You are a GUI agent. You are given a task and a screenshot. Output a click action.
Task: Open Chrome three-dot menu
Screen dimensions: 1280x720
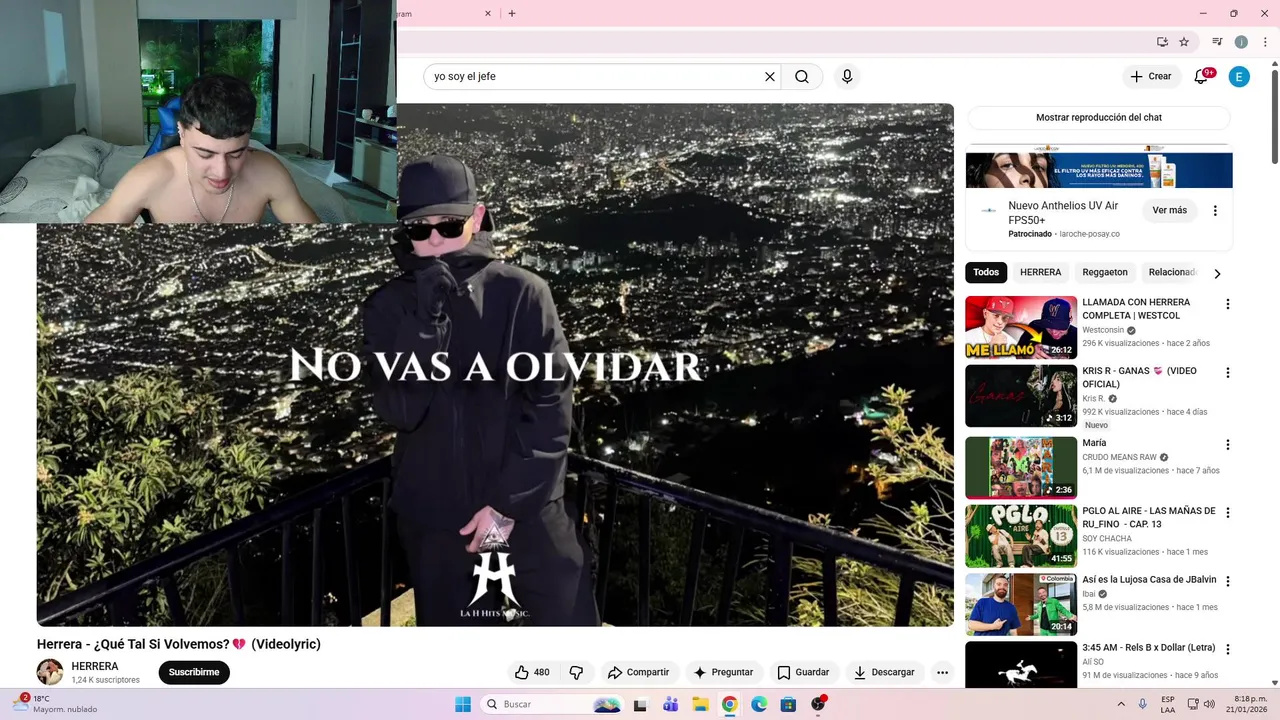(1265, 42)
